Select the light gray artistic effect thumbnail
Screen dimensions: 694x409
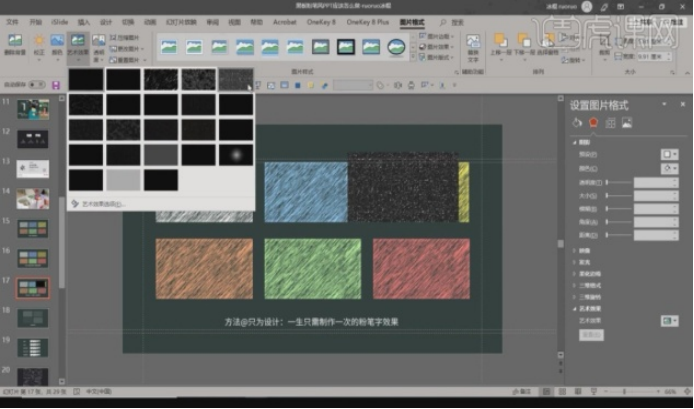tap(123, 180)
